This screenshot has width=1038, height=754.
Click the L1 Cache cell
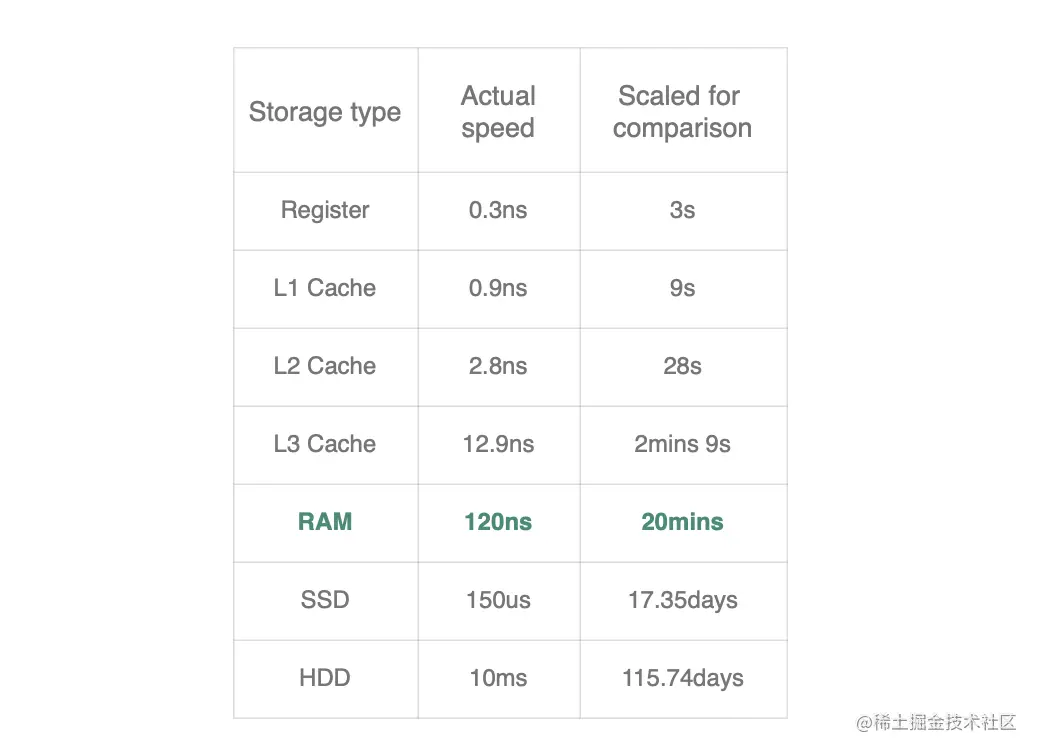click(325, 288)
